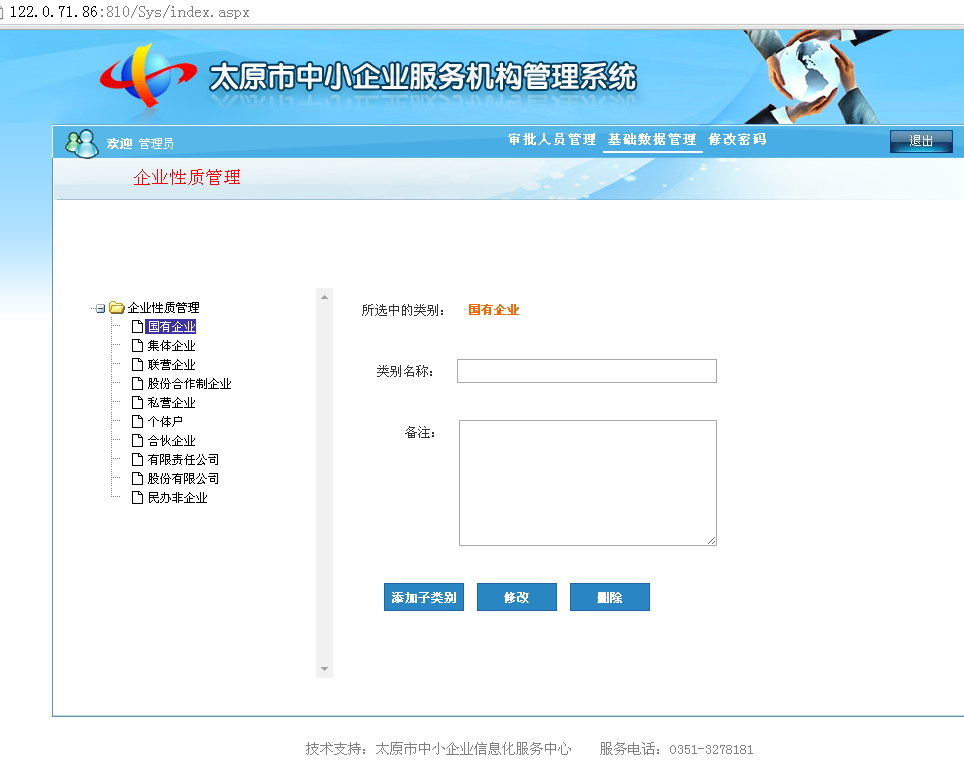964x772 pixels.
Task: Click the page icon beside 民办非企业
Action: [138, 498]
